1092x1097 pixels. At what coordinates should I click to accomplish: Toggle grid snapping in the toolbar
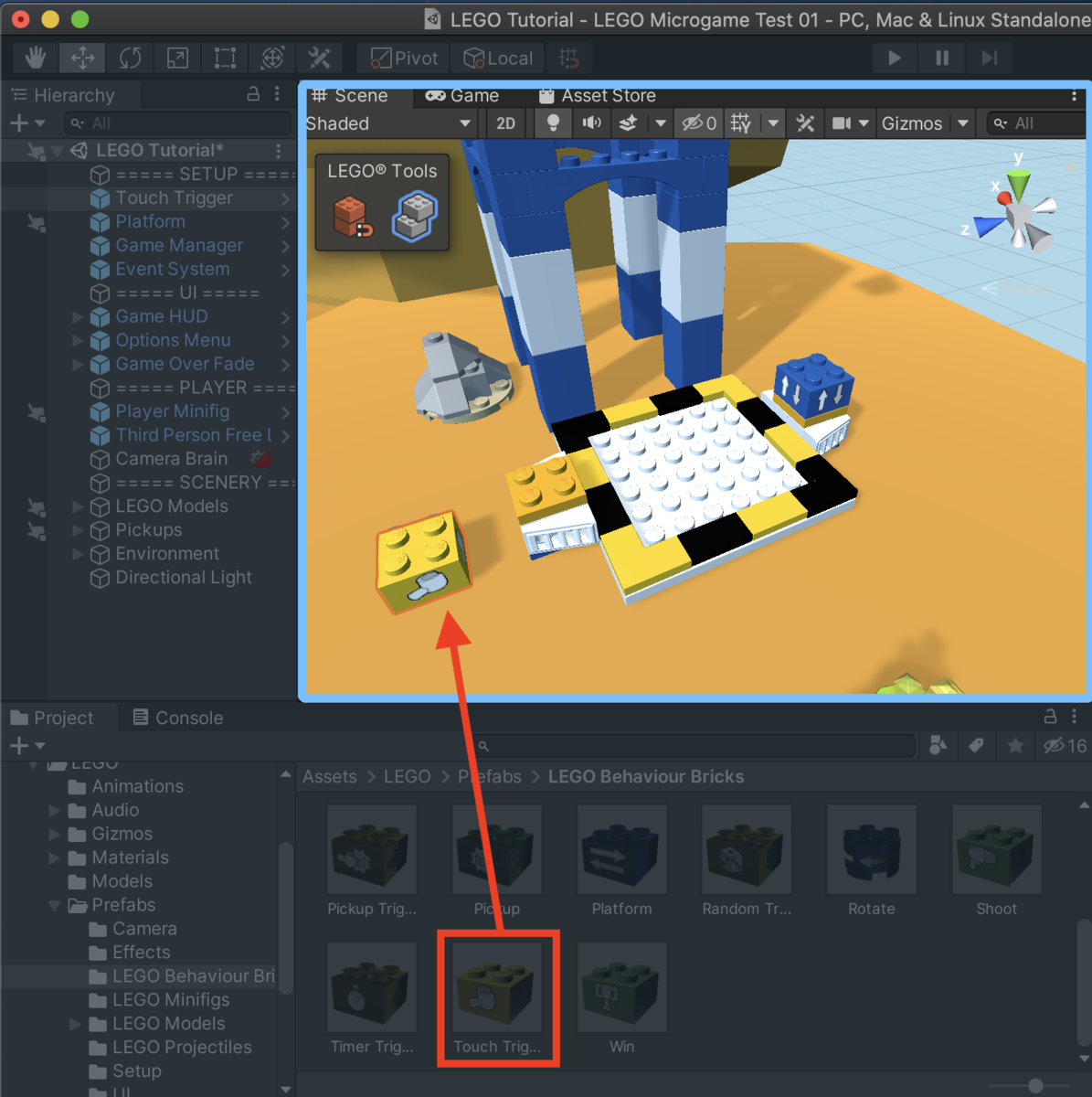[x=568, y=58]
